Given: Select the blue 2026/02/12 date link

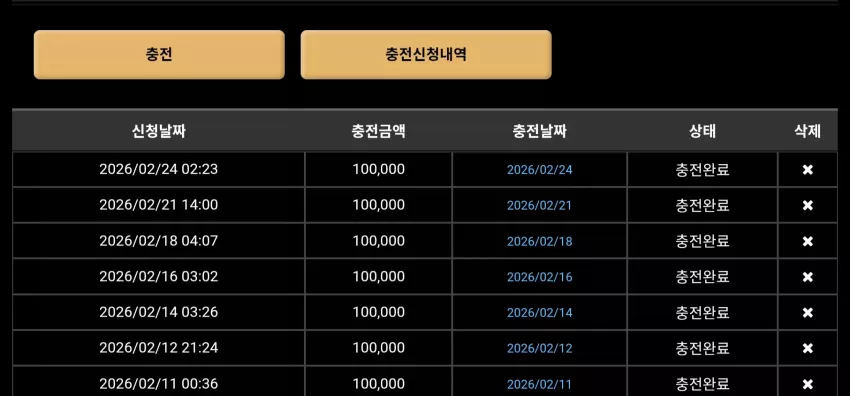Looking at the screenshot, I should (x=539, y=348).
